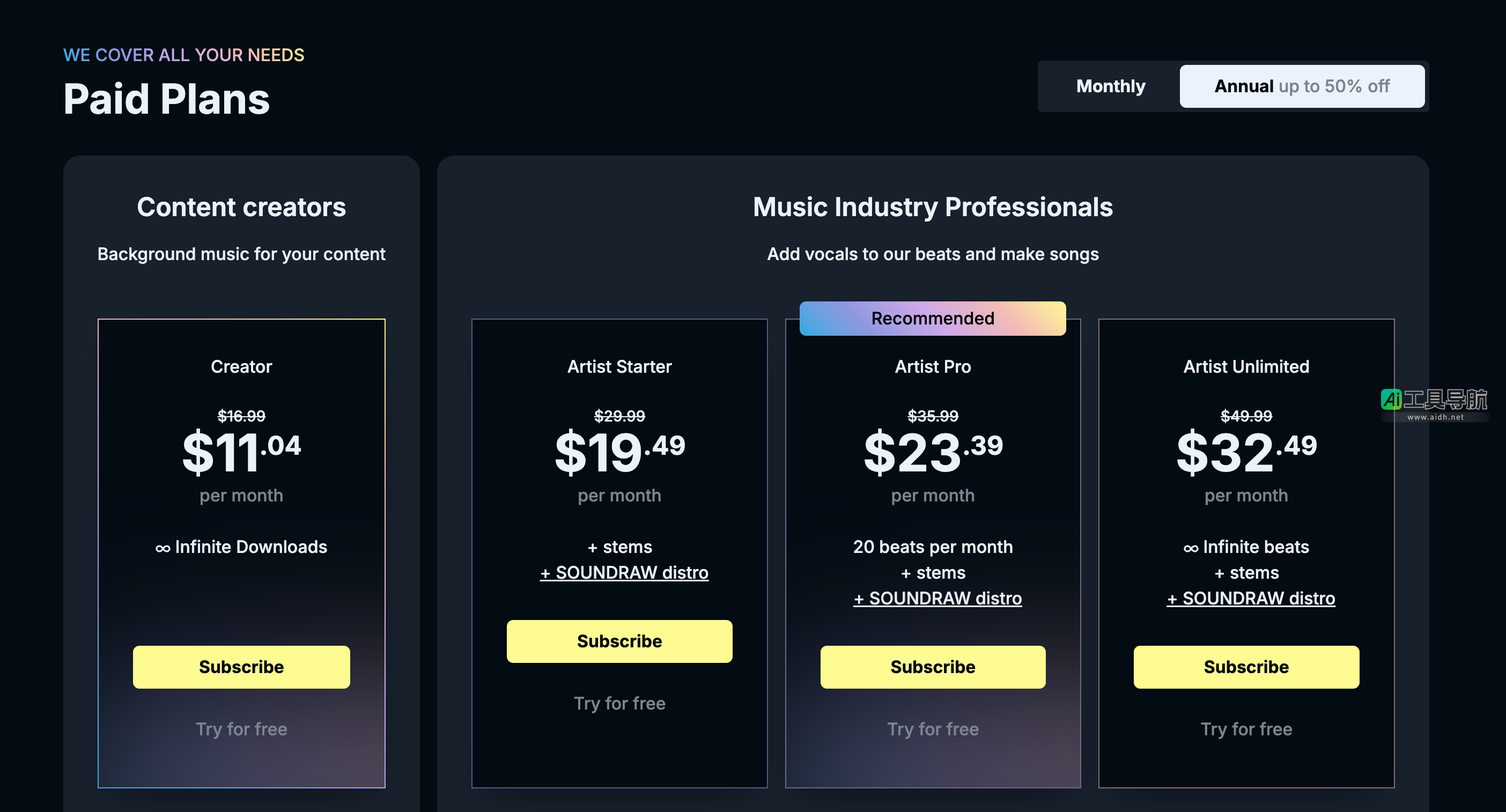Click the Creator plan $11.04 price
This screenshot has width=1506, height=812.
coord(241,452)
